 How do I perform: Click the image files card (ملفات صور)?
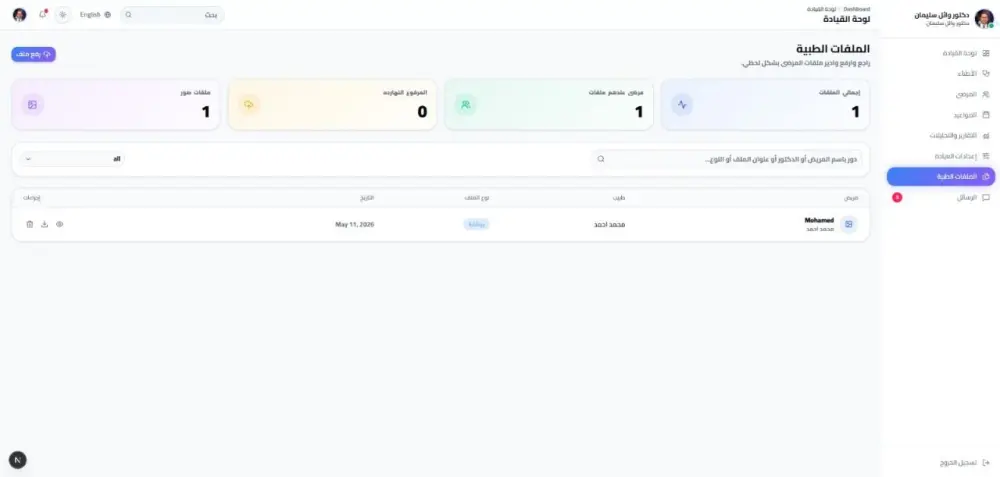[x=115, y=105]
